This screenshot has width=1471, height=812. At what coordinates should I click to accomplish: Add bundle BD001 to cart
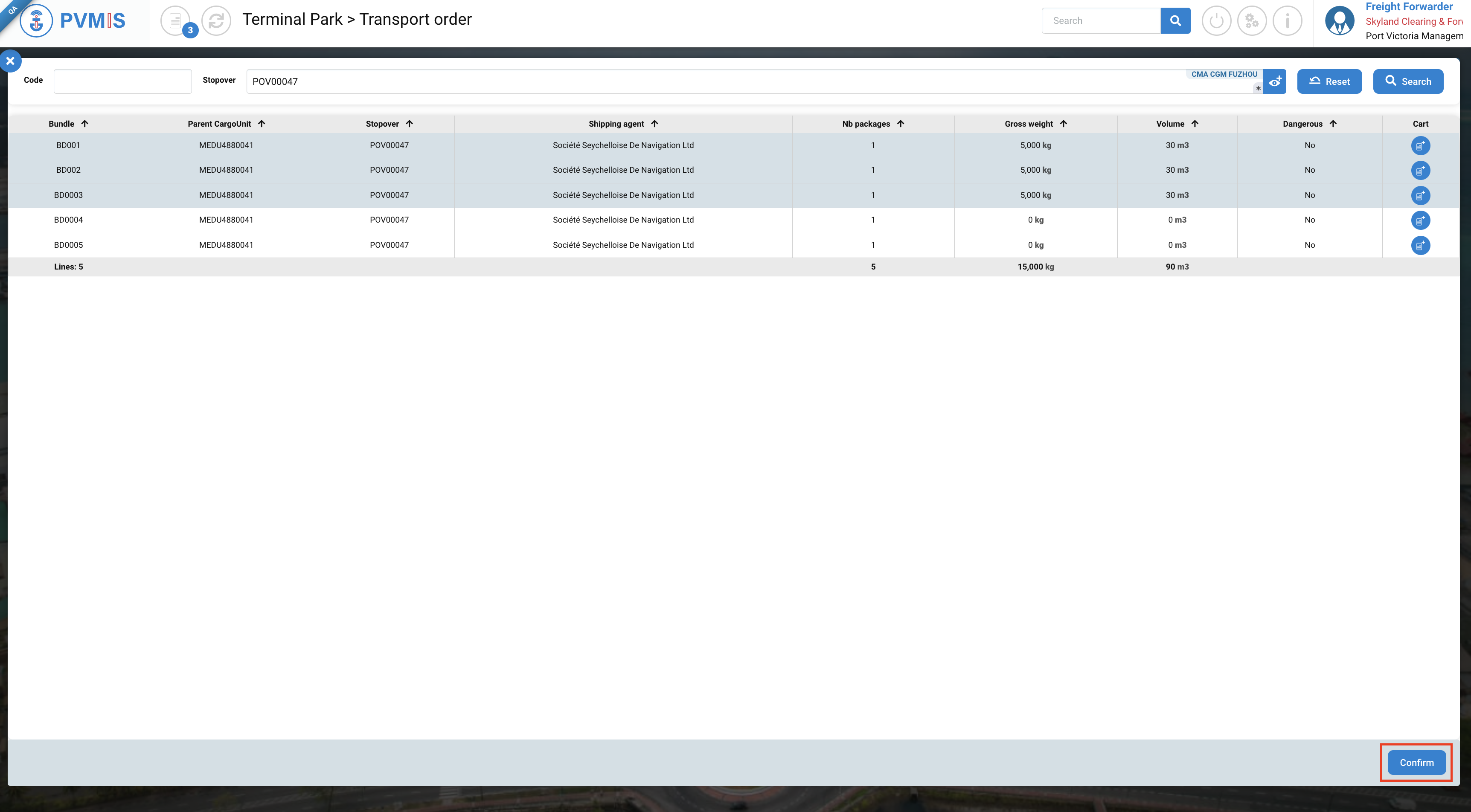click(1420, 145)
